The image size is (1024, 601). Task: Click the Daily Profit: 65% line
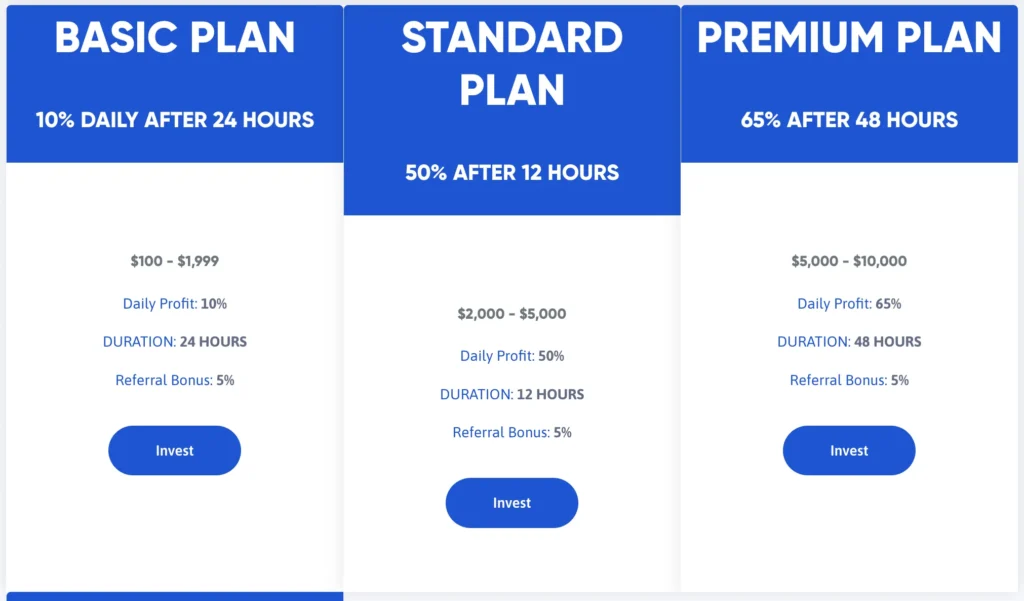pyautogui.click(x=849, y=303)
